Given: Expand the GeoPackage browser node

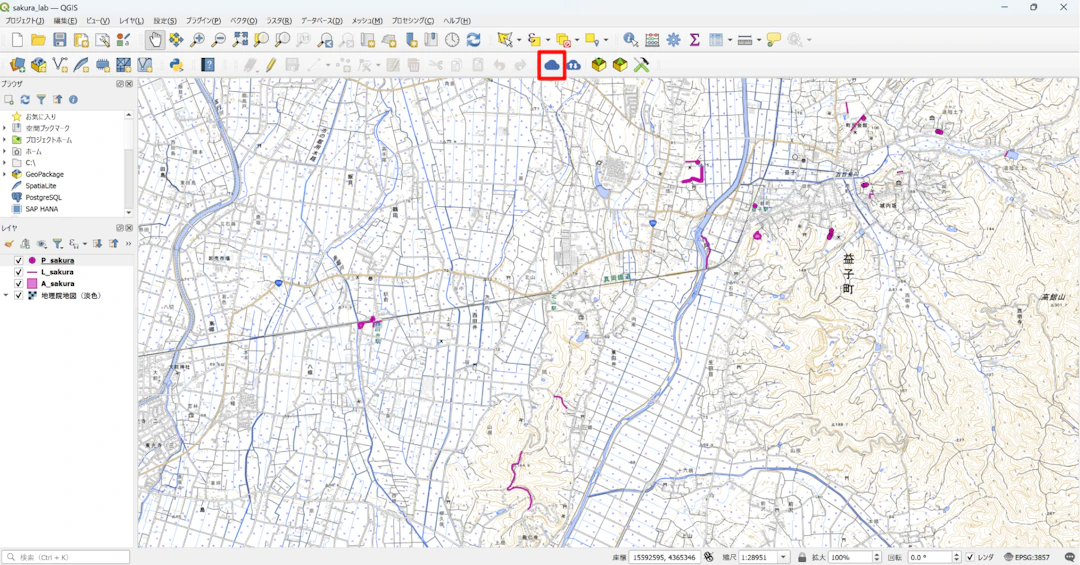Looking at the screenshot, I should [5, 174].
